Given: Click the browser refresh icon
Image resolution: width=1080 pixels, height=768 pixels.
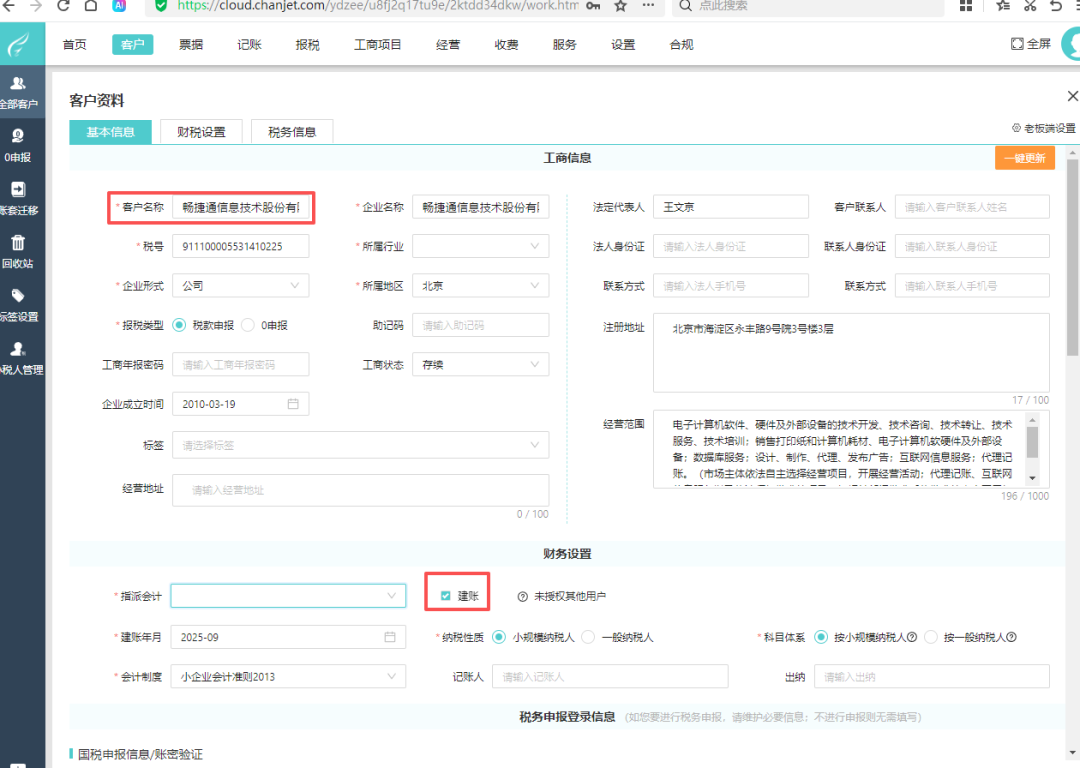Looking at the screenshot, I should tap(63, 6).
